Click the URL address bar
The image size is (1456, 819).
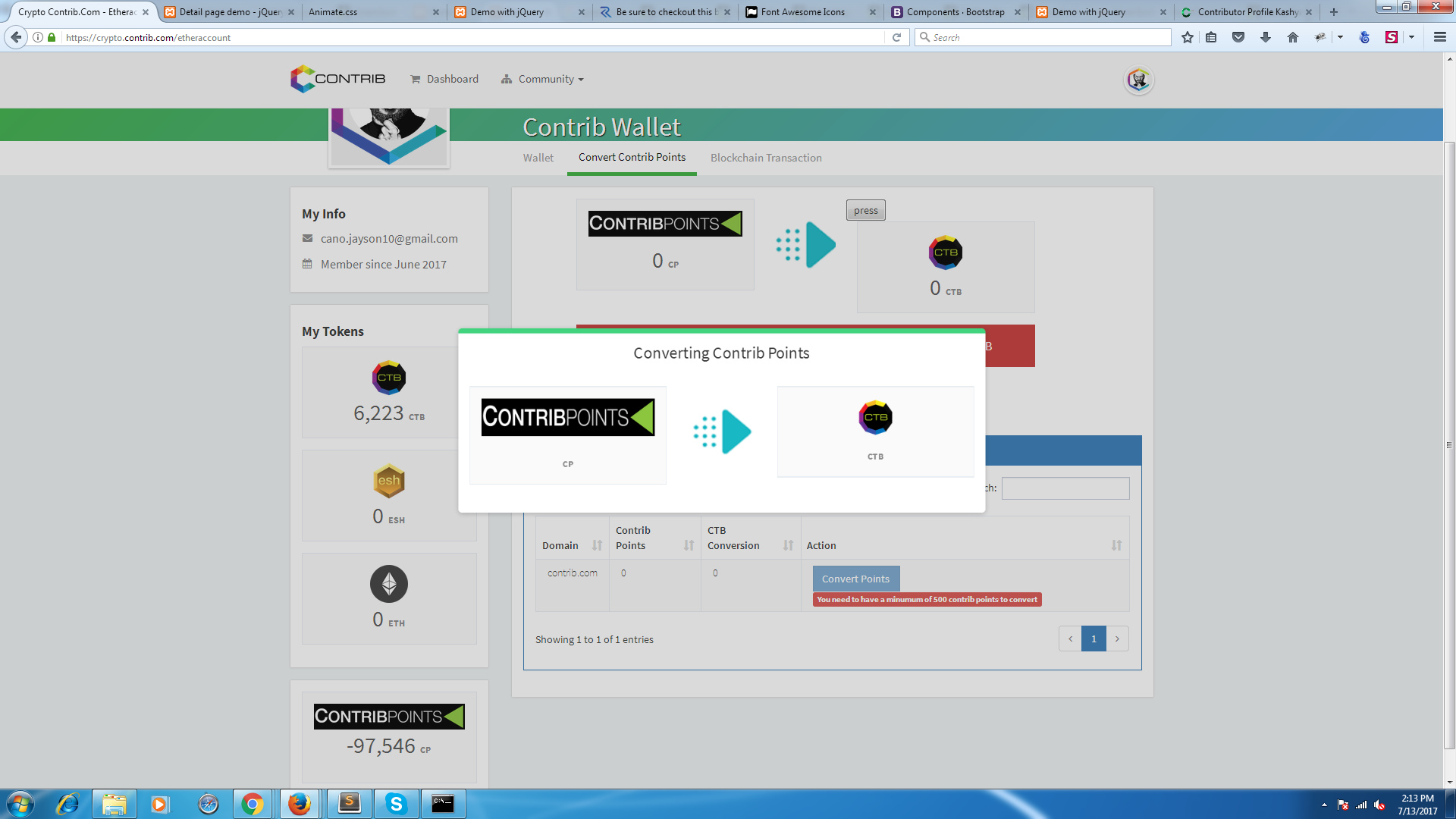(470, 37)
